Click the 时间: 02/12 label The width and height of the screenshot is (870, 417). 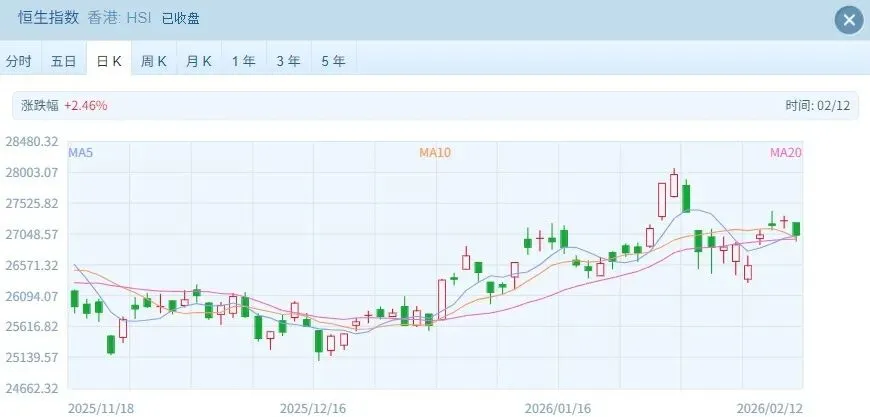click(x=817, y=105)
